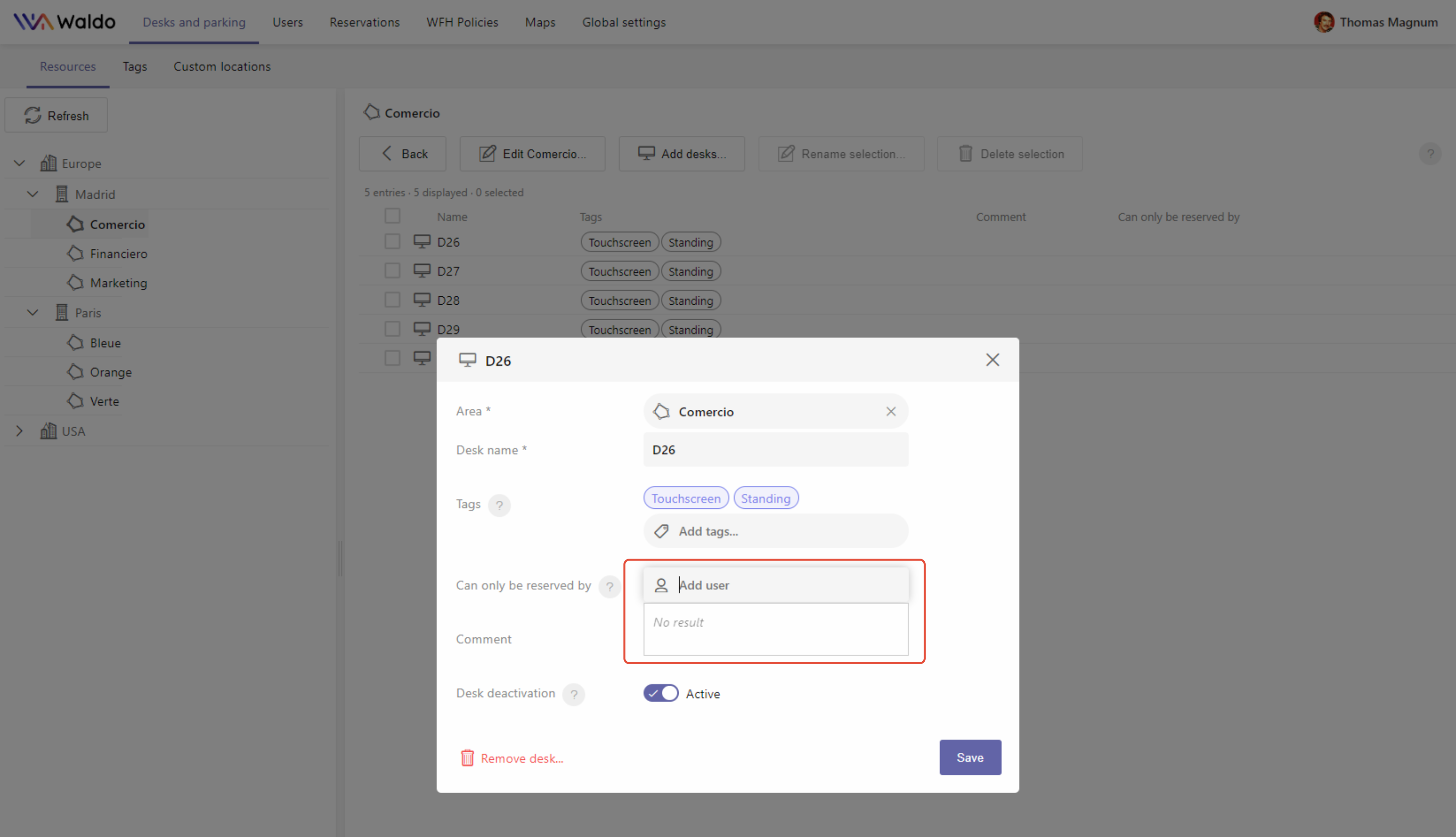Viewport: 1456px width, 837px height.
Task: Open Global settings menu
Action: (x=623, y=22)
